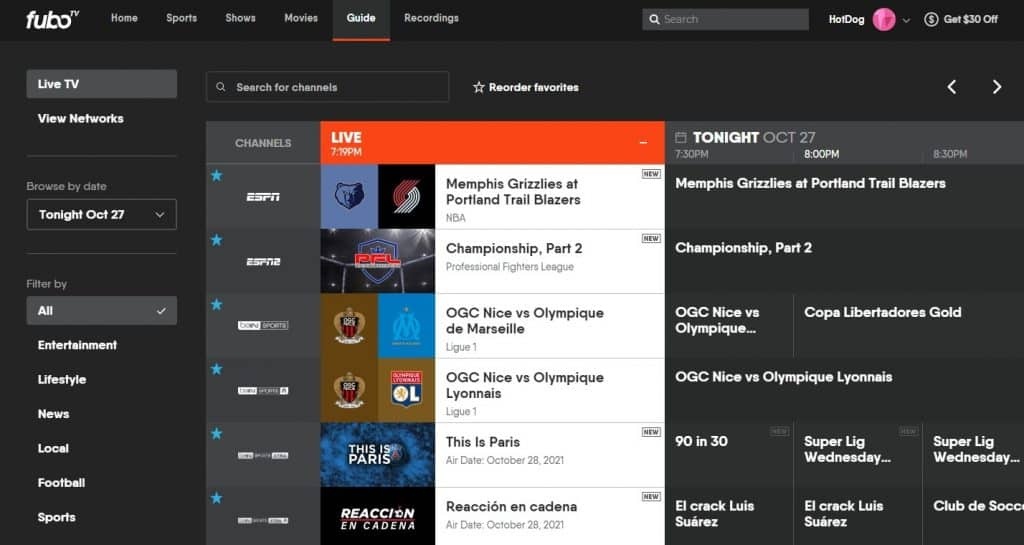1024x545 pixels.
Task: Filter guide by Entertainment
Action: [x=77, y=345]
